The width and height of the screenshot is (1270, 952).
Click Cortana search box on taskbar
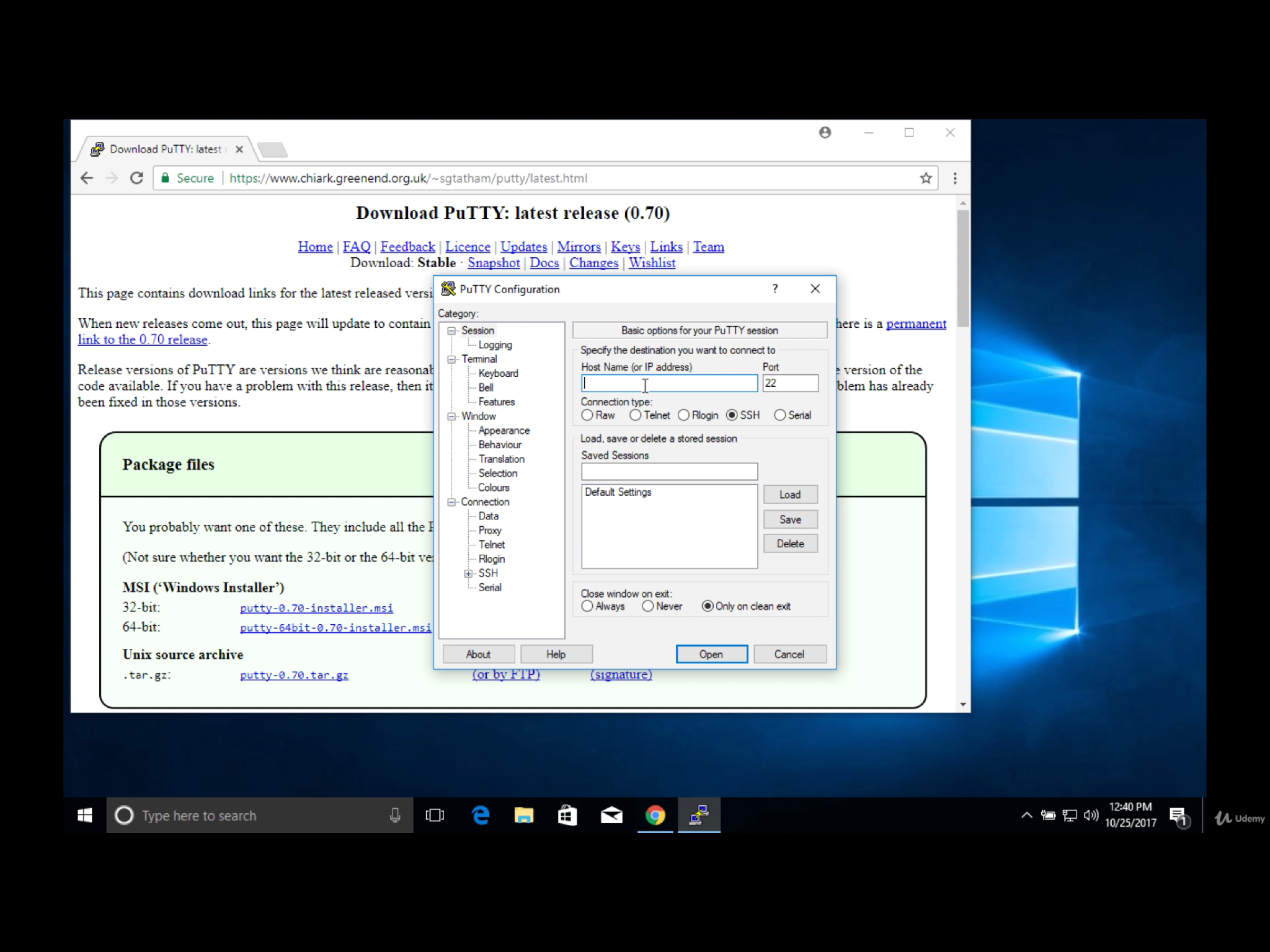(260, 816)
